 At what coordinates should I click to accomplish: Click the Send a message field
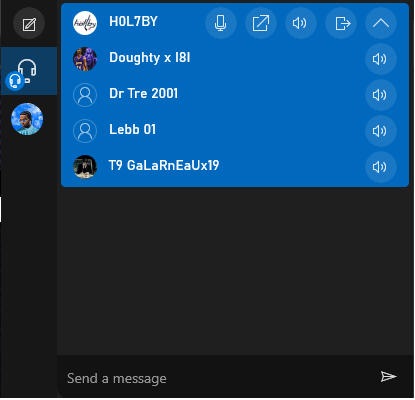[217, 378]
